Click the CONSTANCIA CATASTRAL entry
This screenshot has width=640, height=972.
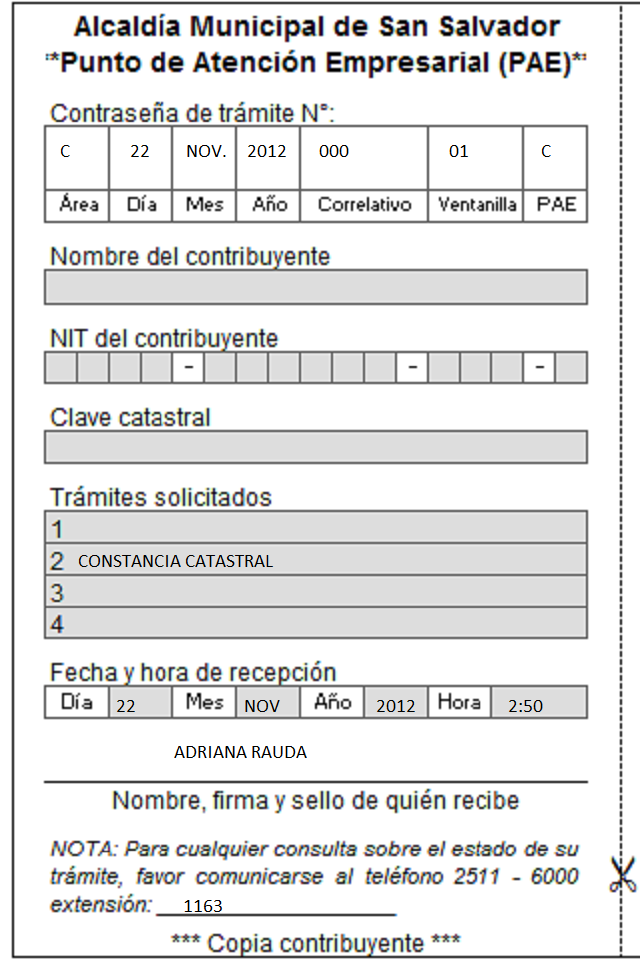(x=176, y=561)
